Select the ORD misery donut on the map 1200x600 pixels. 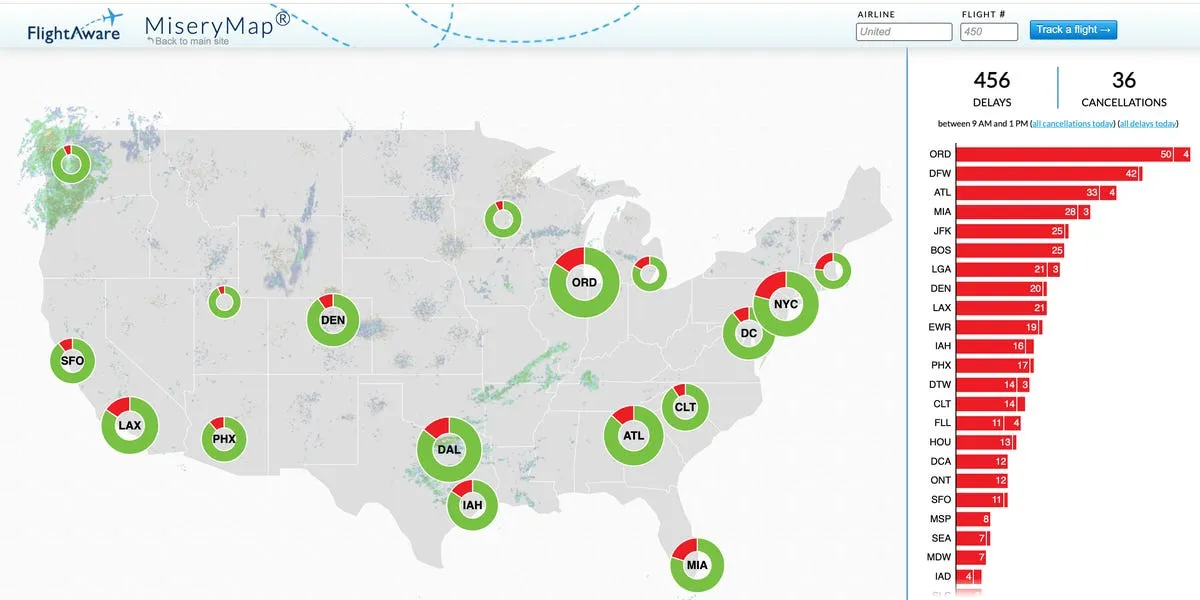pyautogui.click(x=583, y=282)
